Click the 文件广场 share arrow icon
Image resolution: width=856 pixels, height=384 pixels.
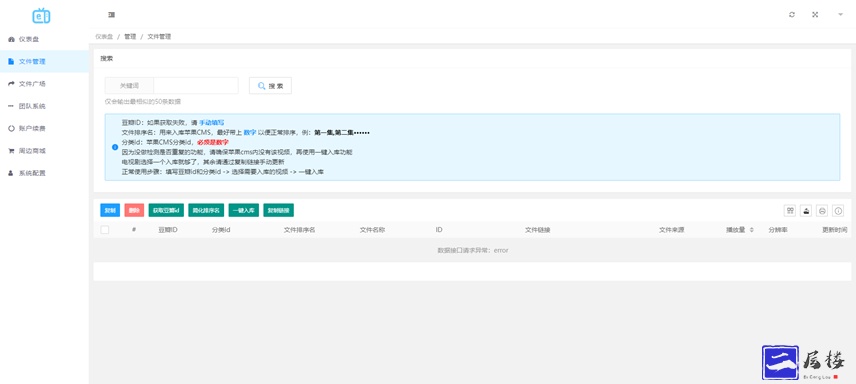point(11,84)
